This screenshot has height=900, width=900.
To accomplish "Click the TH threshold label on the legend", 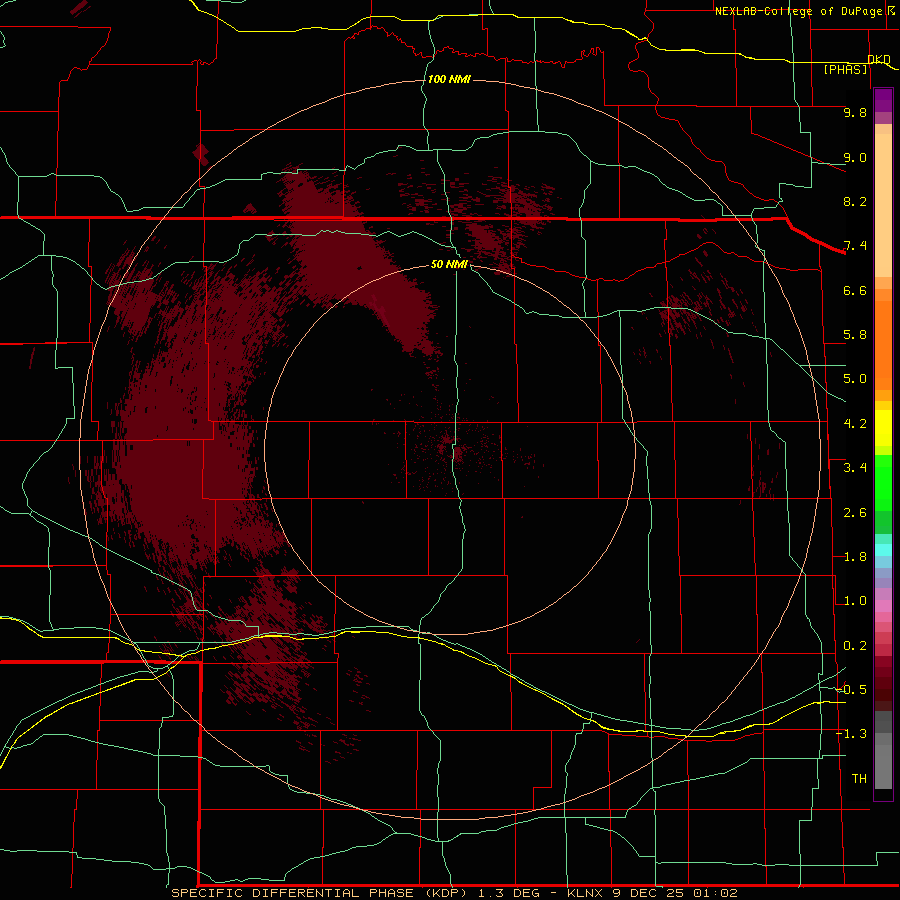I will (859, 778).
